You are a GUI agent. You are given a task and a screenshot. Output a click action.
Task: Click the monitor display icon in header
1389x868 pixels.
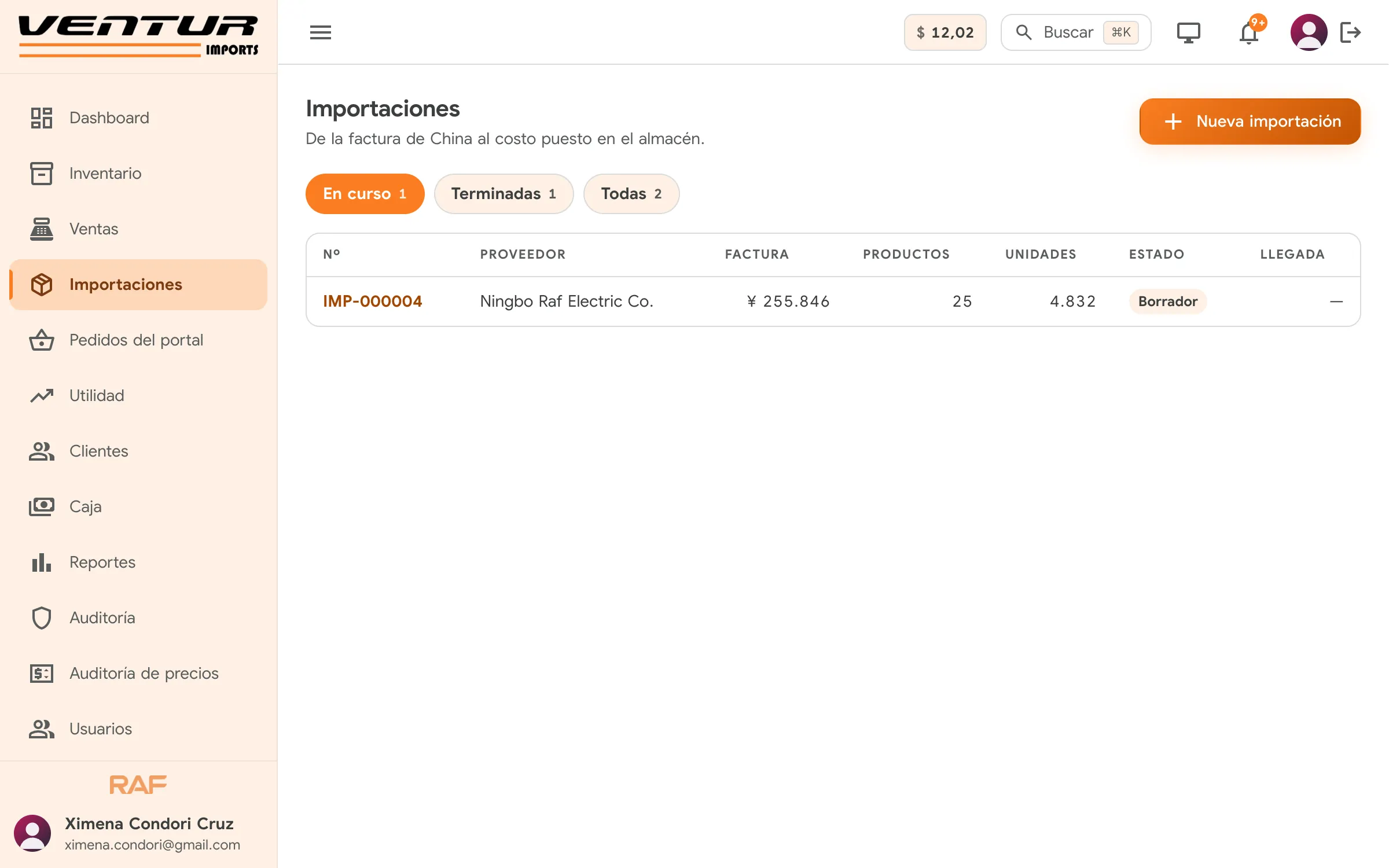(x=1188, y=32)
